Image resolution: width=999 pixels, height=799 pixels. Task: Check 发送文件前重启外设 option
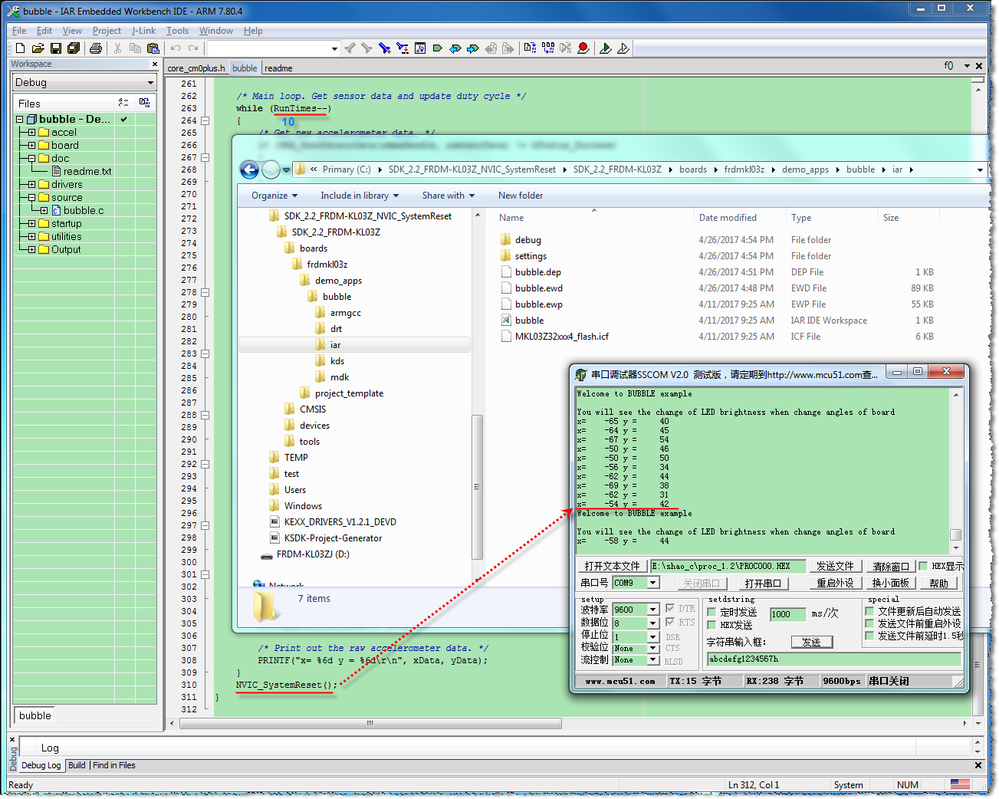[x=869, y=624]
